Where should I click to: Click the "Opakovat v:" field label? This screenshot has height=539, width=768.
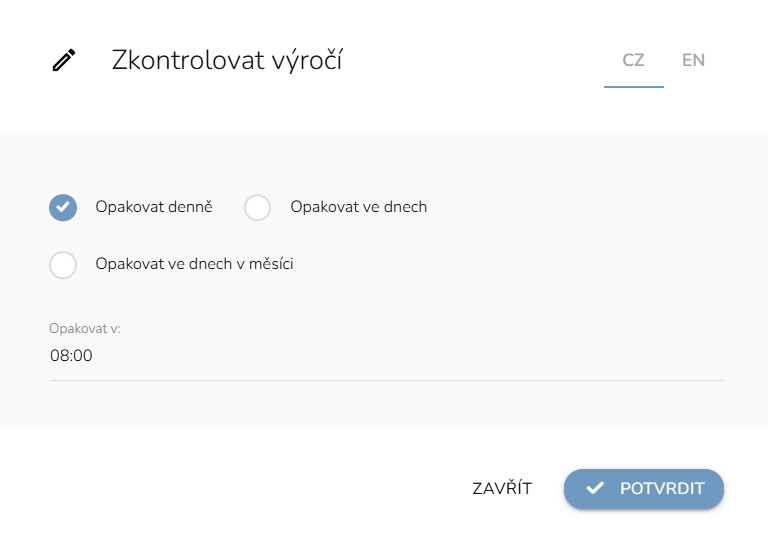point(85,328)
